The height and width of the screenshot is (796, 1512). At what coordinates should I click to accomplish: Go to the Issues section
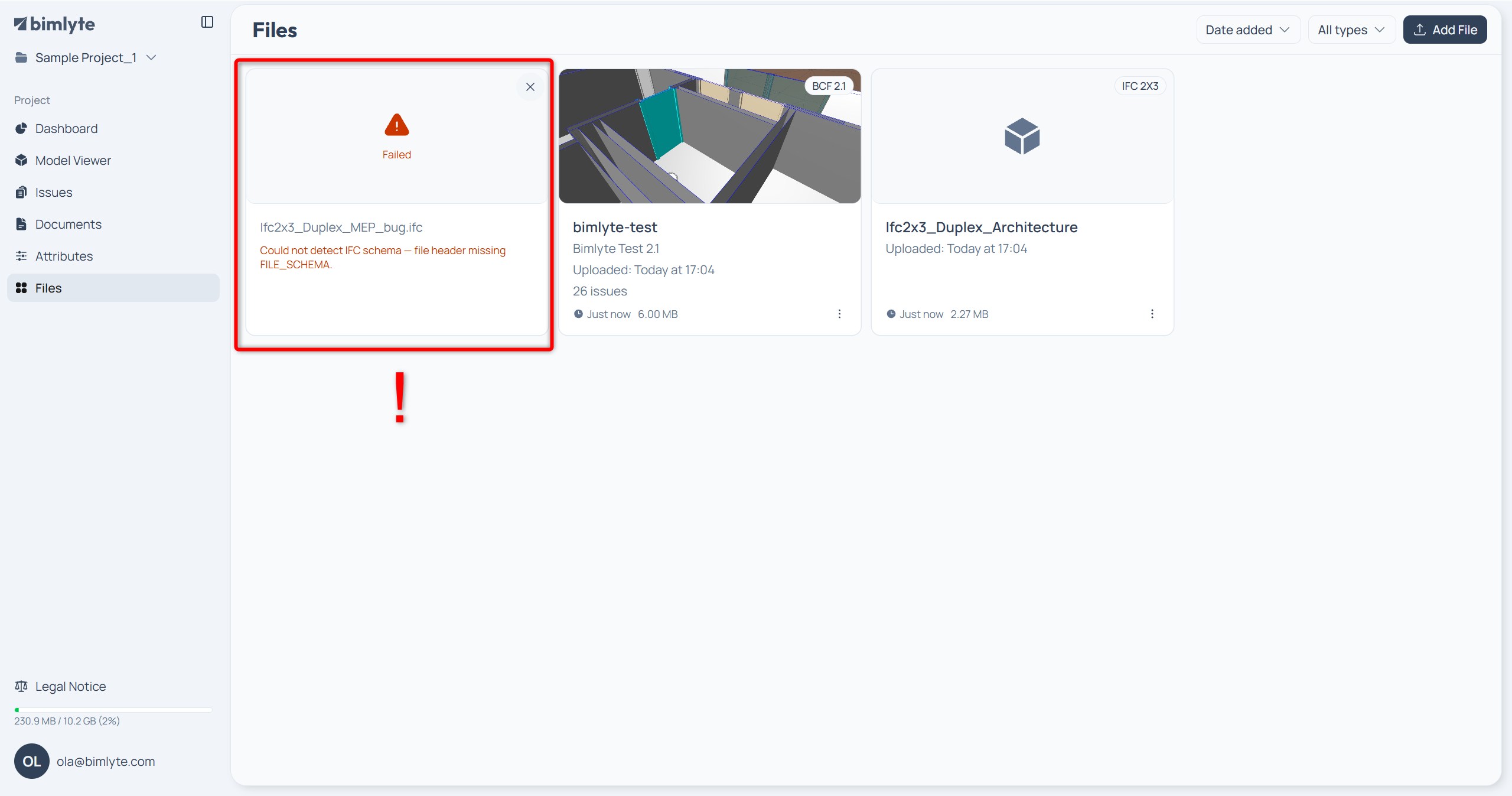(113, 192)
